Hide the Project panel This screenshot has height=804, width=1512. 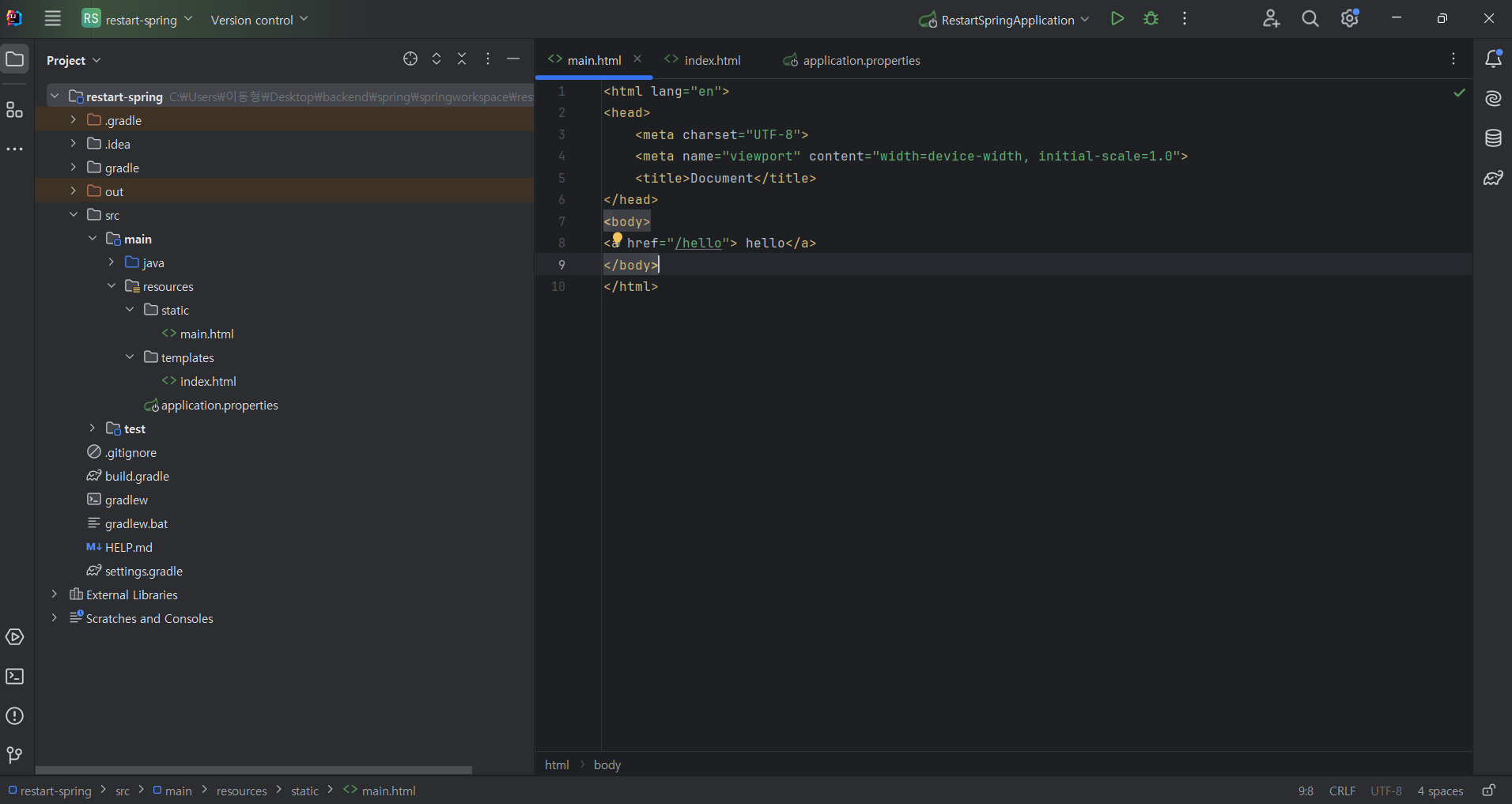pos(513,59)
